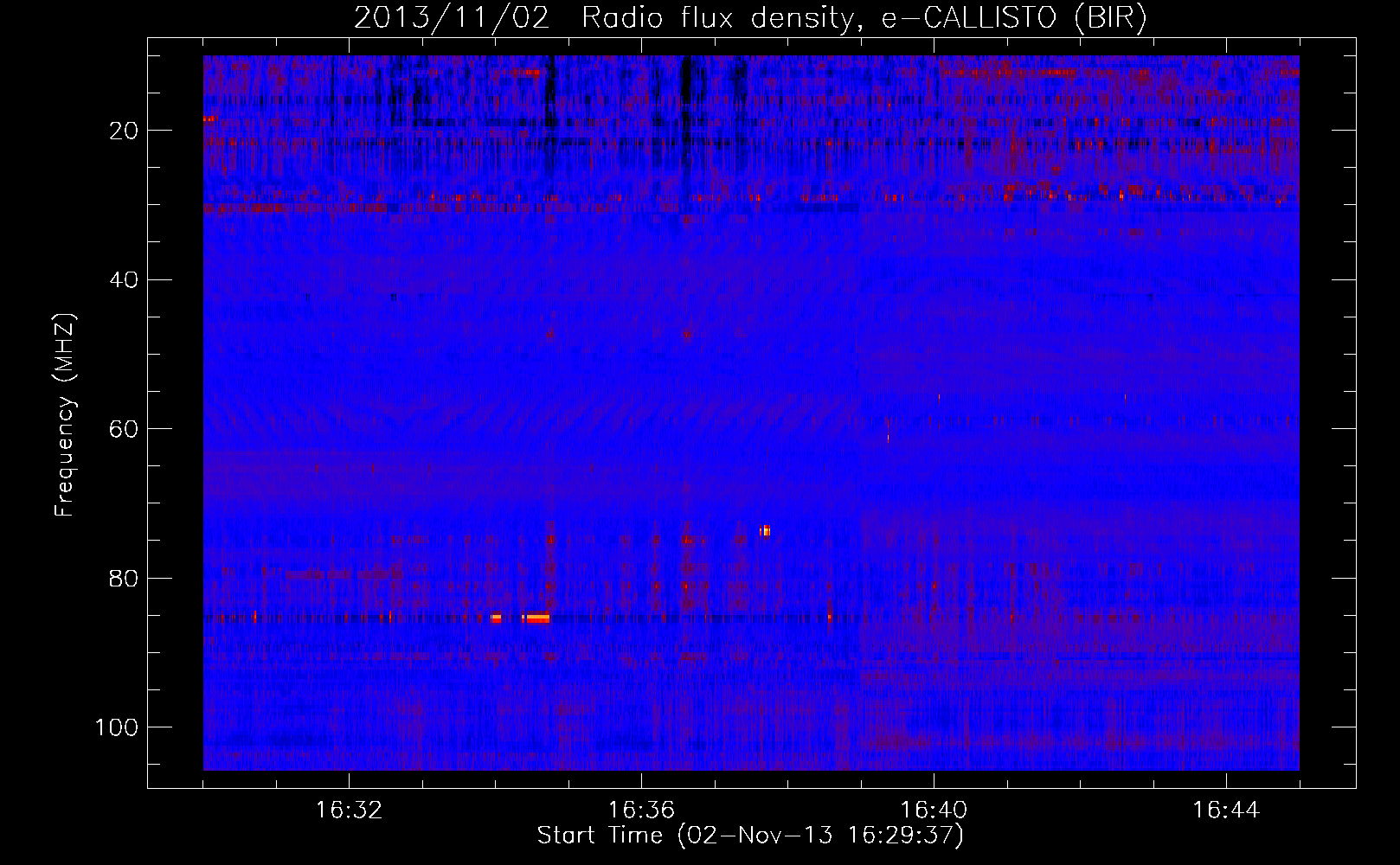The image size is (1400, 865).
Task: Click the 20 frequency tick label
Action: pyautogui.click(x=125, y=131)
